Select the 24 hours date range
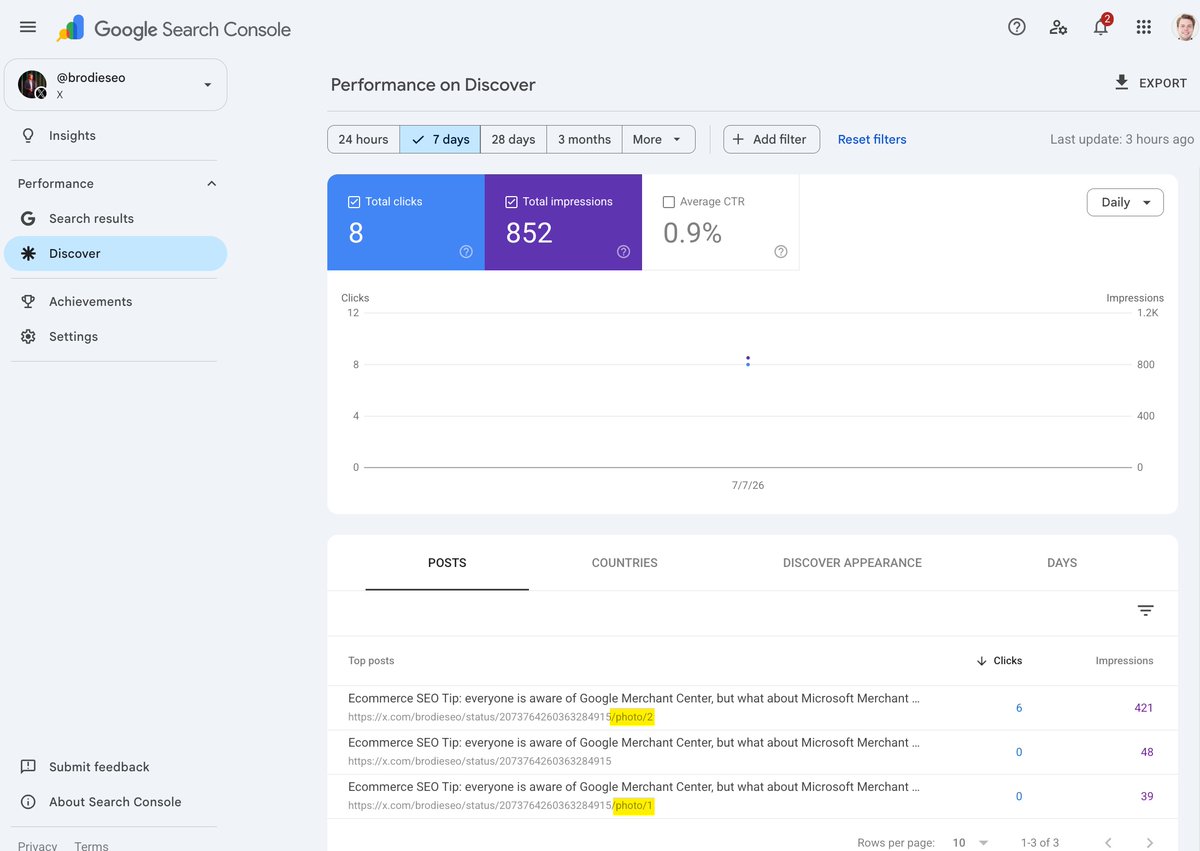 363,139
